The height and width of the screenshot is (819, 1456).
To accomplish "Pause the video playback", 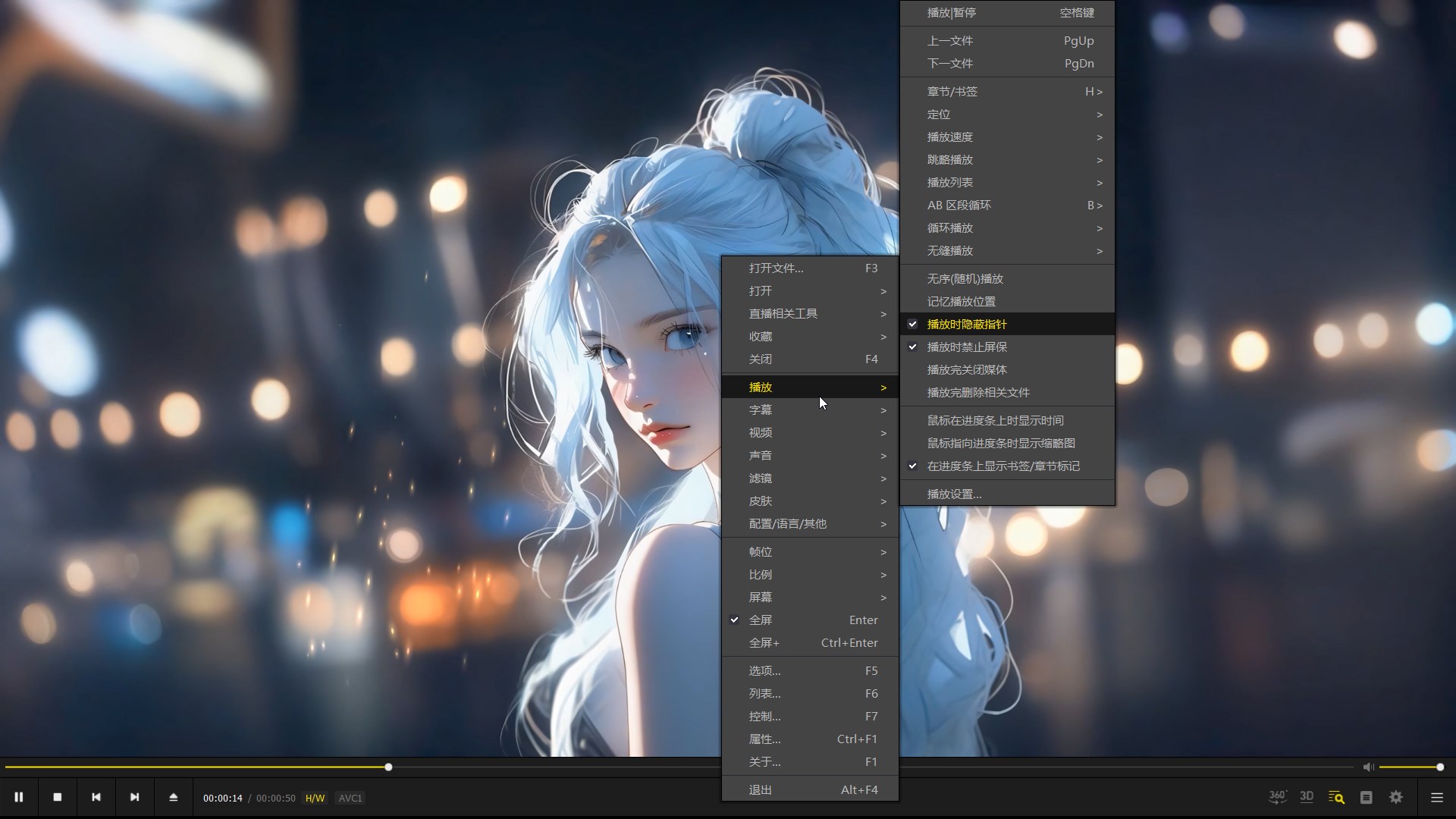I will [19, 797].
